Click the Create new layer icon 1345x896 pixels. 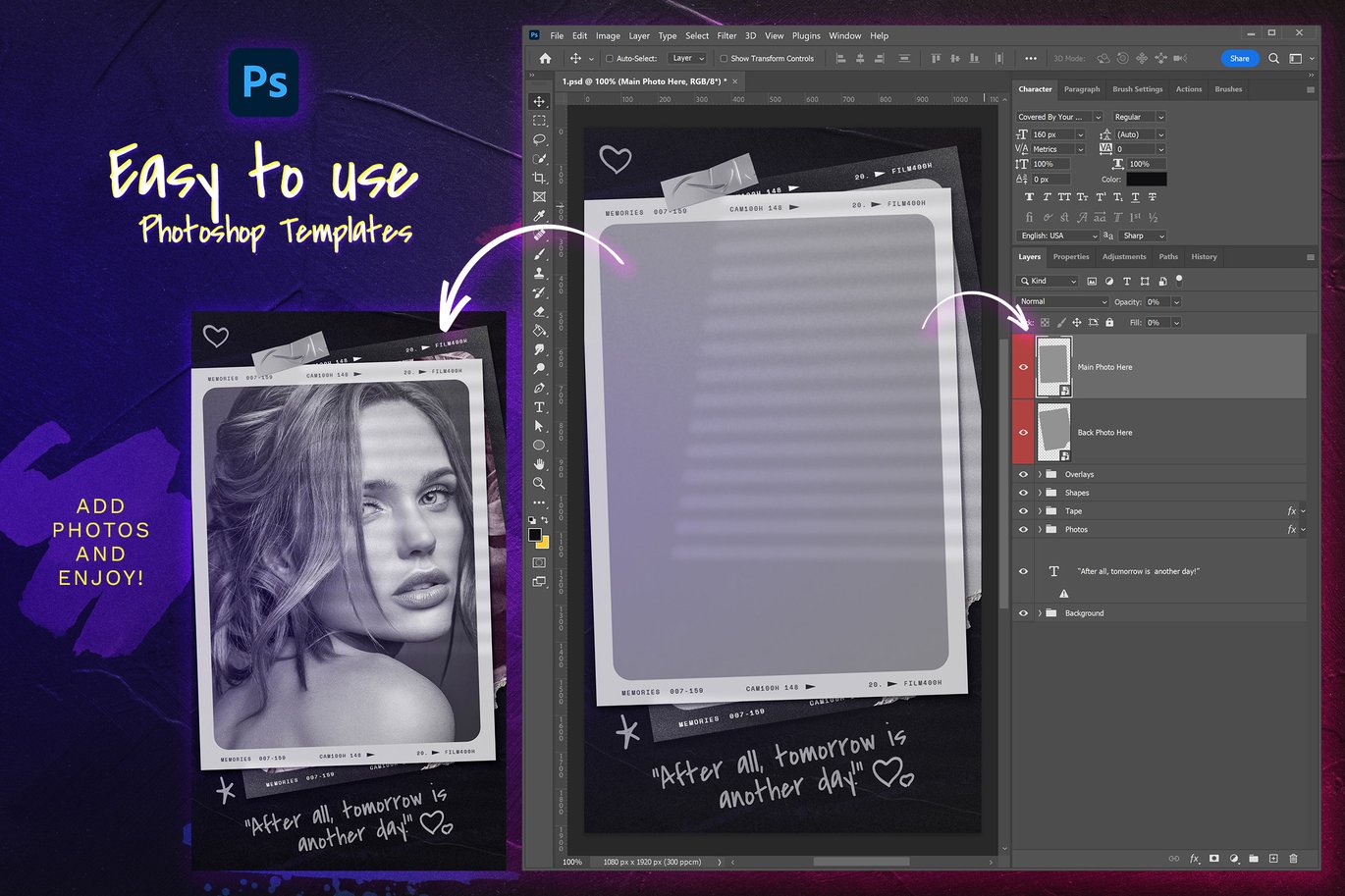click(x=1273, y=859)
